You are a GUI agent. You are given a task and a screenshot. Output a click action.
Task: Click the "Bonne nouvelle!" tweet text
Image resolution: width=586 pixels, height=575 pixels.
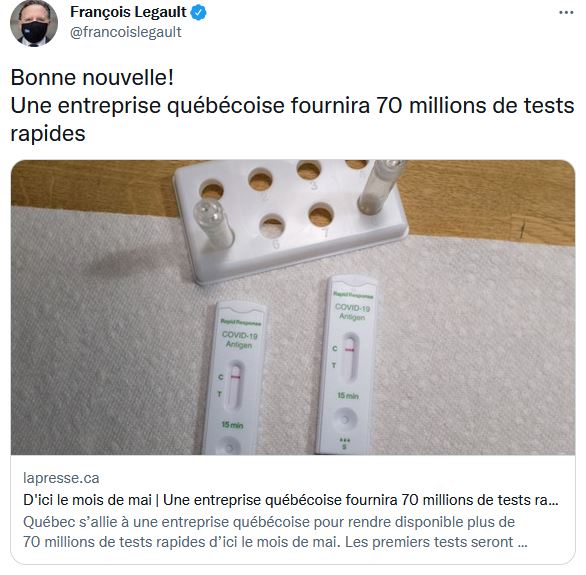coord(92,78)
